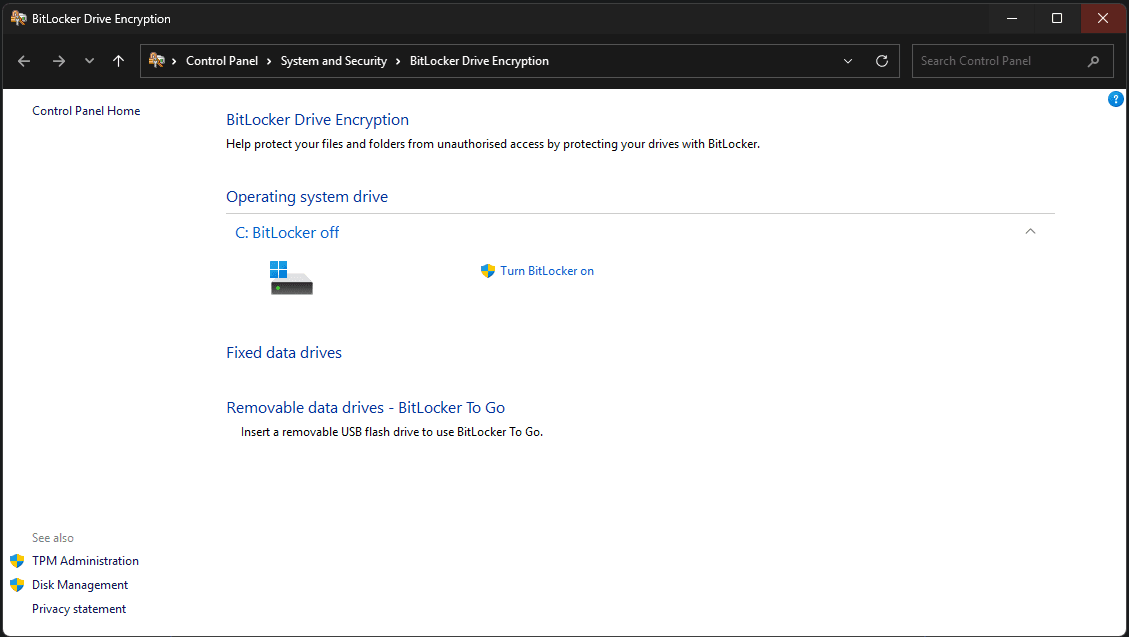Open Disk Management
Screen dimensions: 1129x637
(x=80, y=585)
